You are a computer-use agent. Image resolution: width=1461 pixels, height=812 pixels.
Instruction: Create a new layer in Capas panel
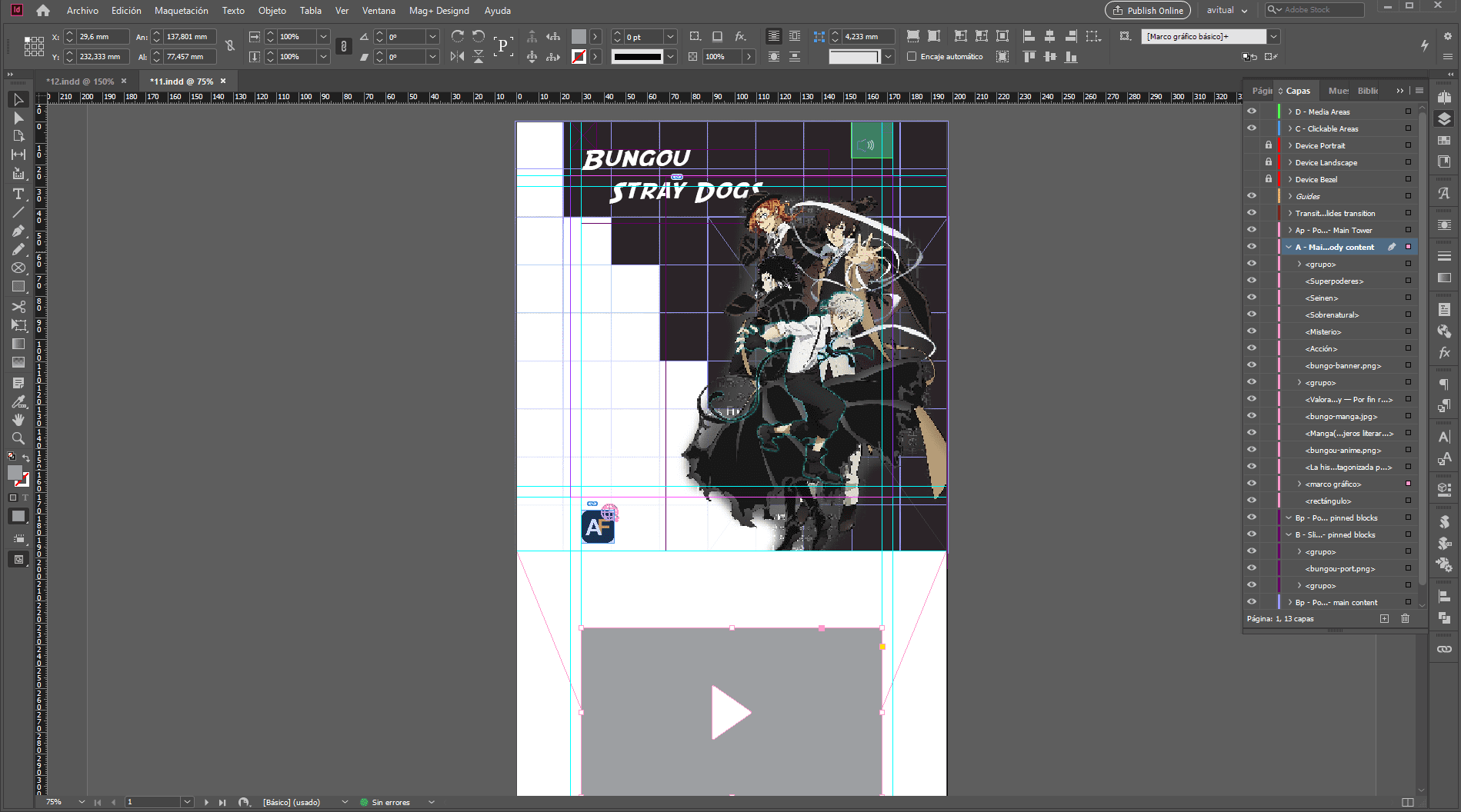click(1384, 619)
